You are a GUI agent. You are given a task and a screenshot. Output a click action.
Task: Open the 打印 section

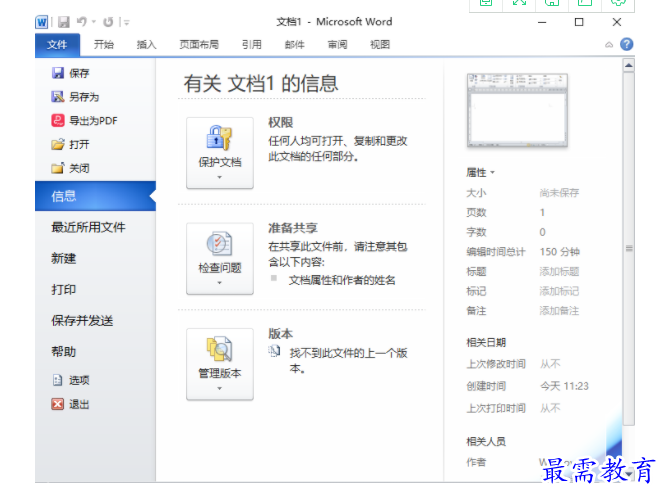click(64, 290)
